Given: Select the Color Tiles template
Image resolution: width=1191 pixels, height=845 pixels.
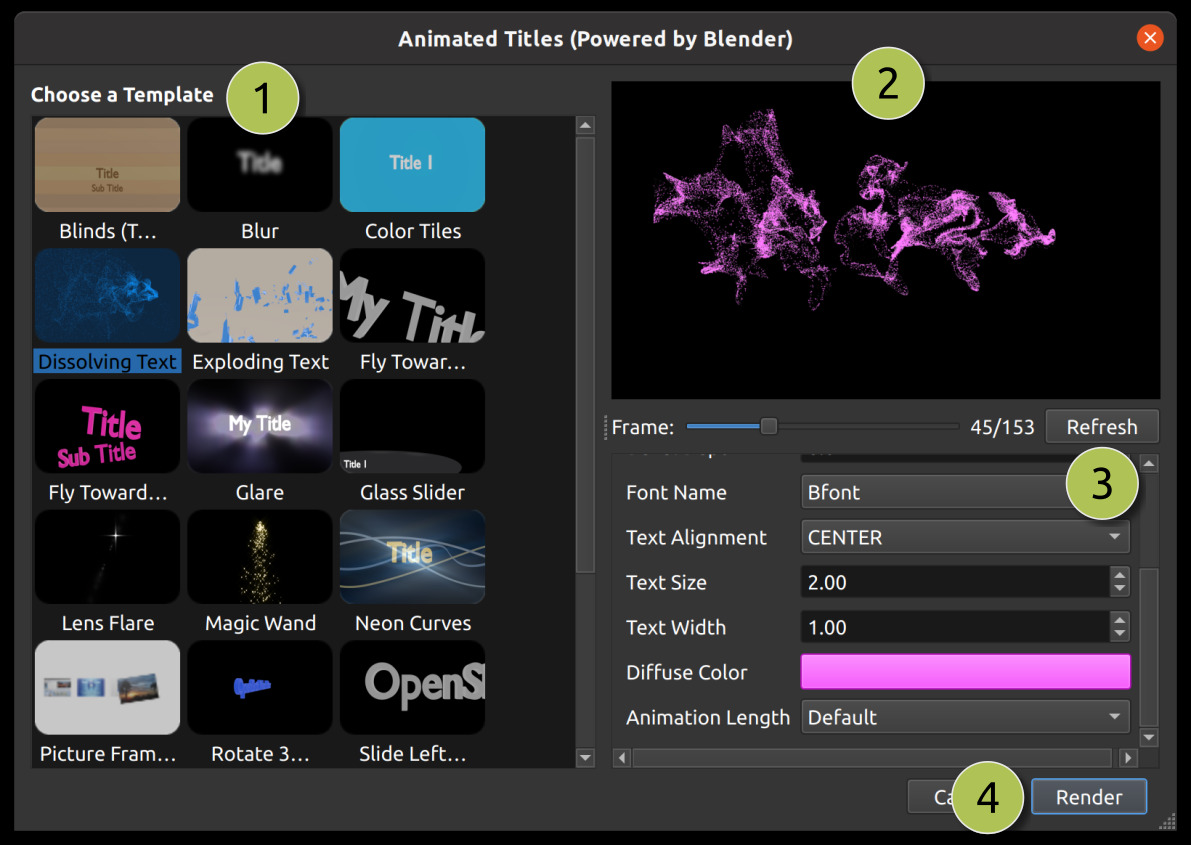Looking at the screenshot, I should 412,165.
